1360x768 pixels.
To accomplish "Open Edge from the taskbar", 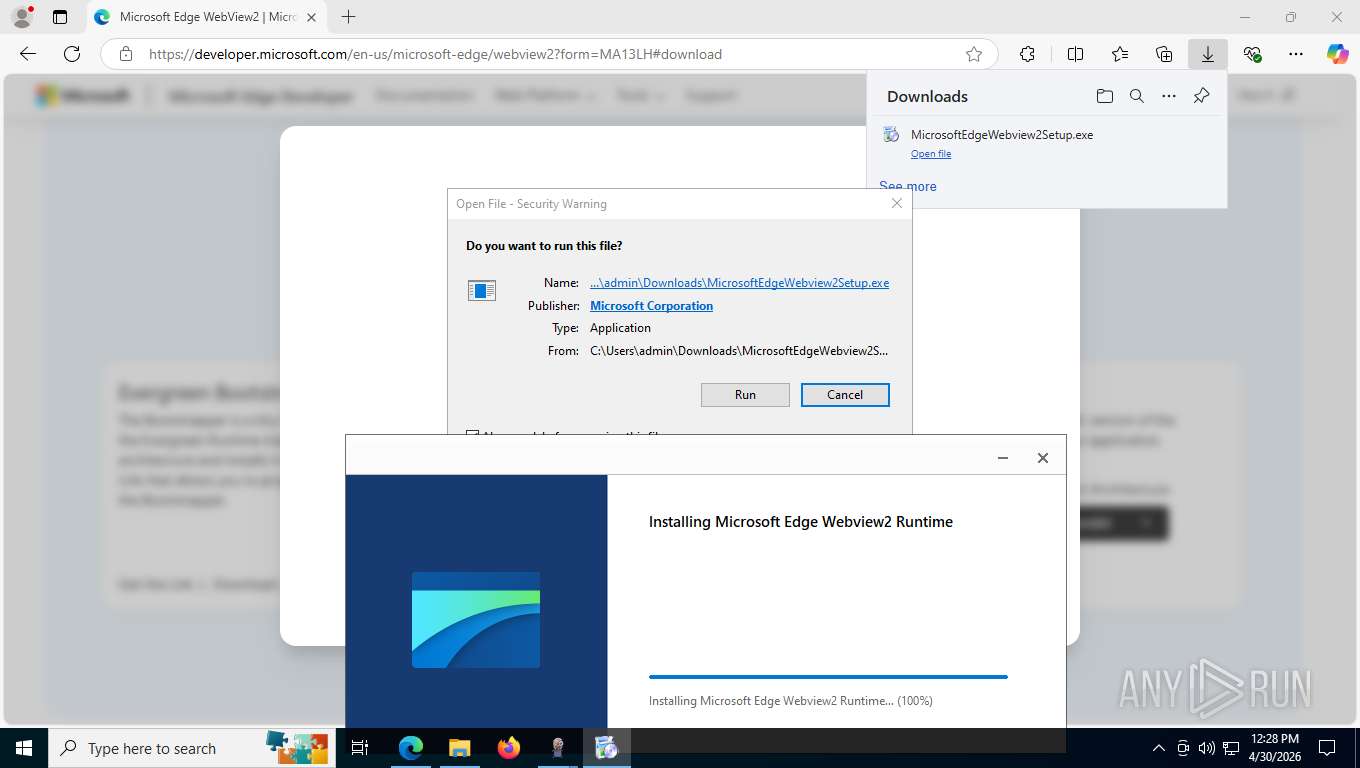I will (x=410, y=748).
